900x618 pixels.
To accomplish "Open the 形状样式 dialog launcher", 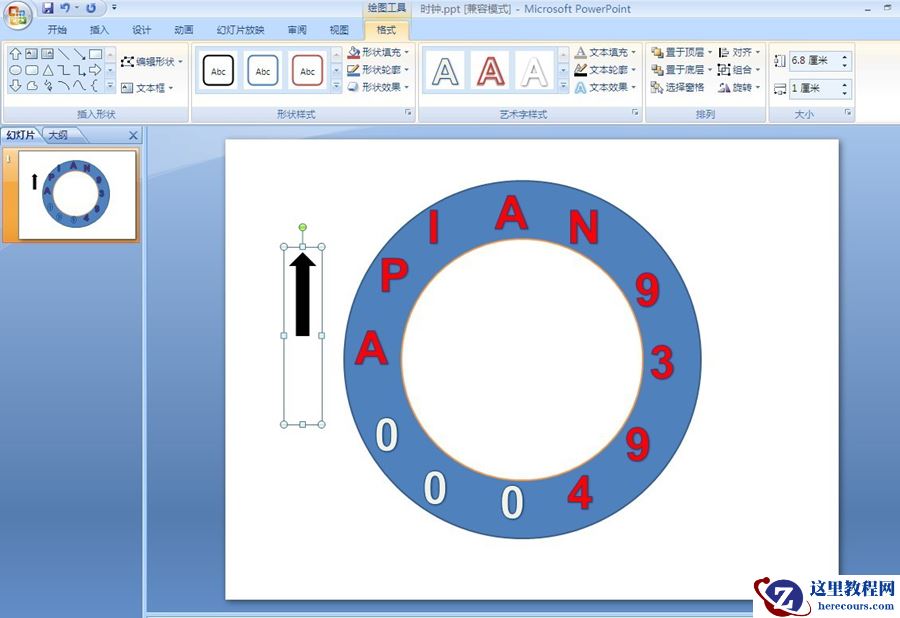I will [408, 112].
